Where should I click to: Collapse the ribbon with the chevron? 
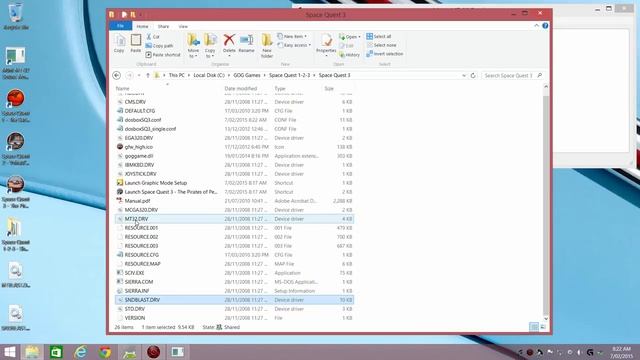536,26
